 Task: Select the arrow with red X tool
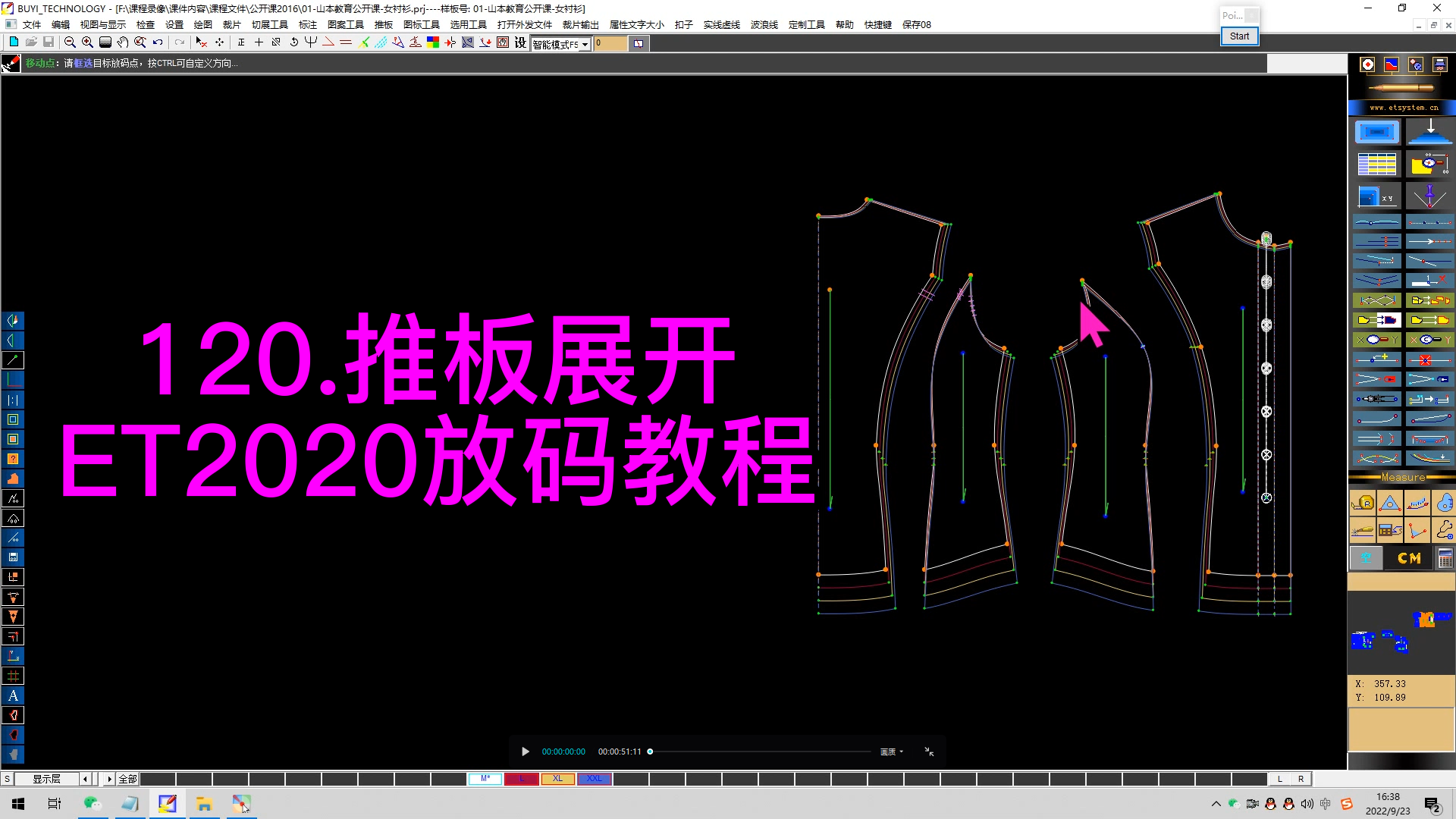coord(201,42)
